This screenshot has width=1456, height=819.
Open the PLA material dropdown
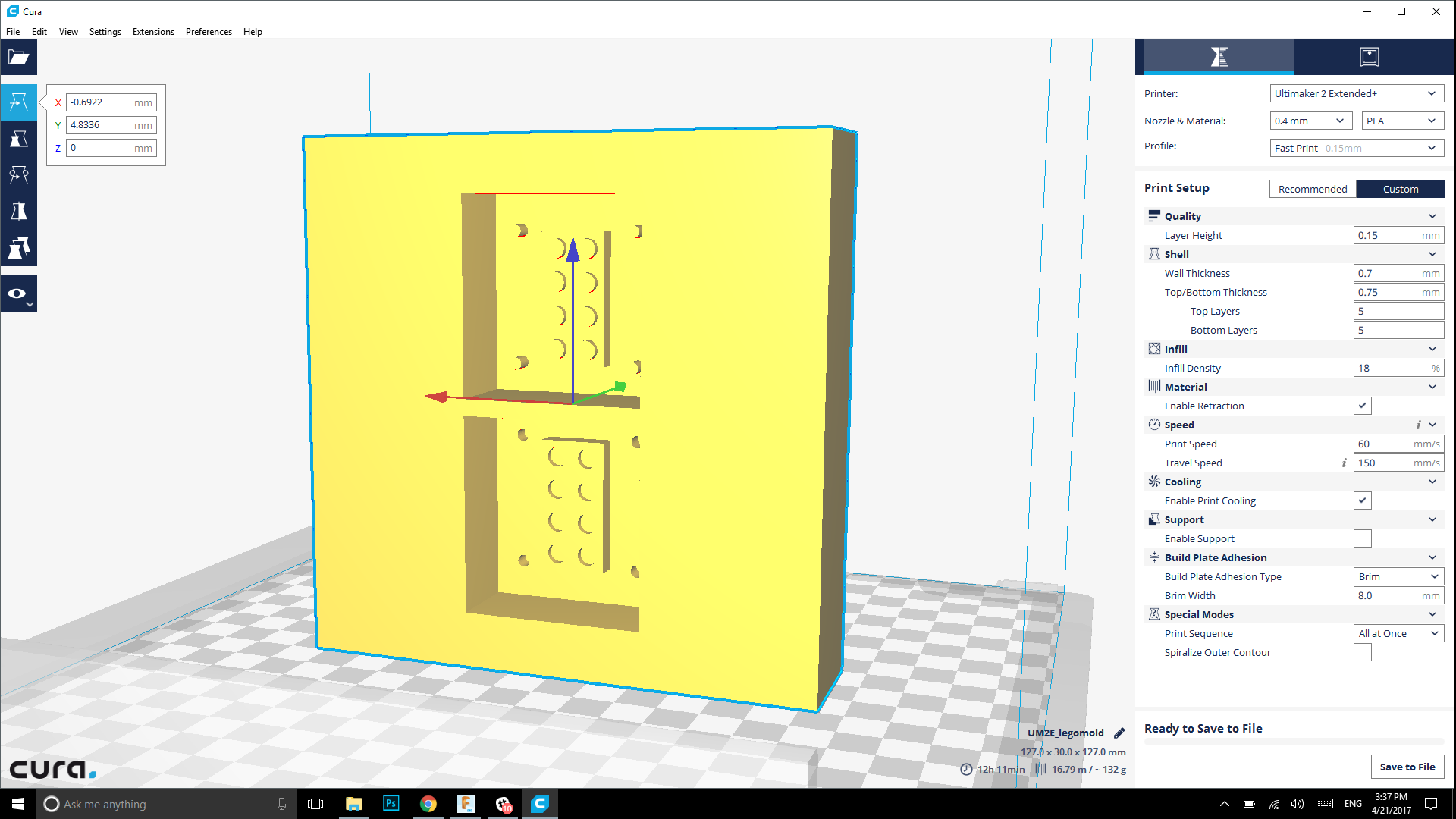1403,121
